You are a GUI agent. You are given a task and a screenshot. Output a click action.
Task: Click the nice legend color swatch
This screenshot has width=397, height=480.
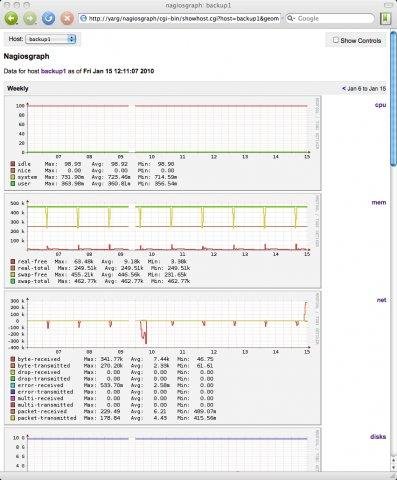pyautogui.click(x=13, y=170)
